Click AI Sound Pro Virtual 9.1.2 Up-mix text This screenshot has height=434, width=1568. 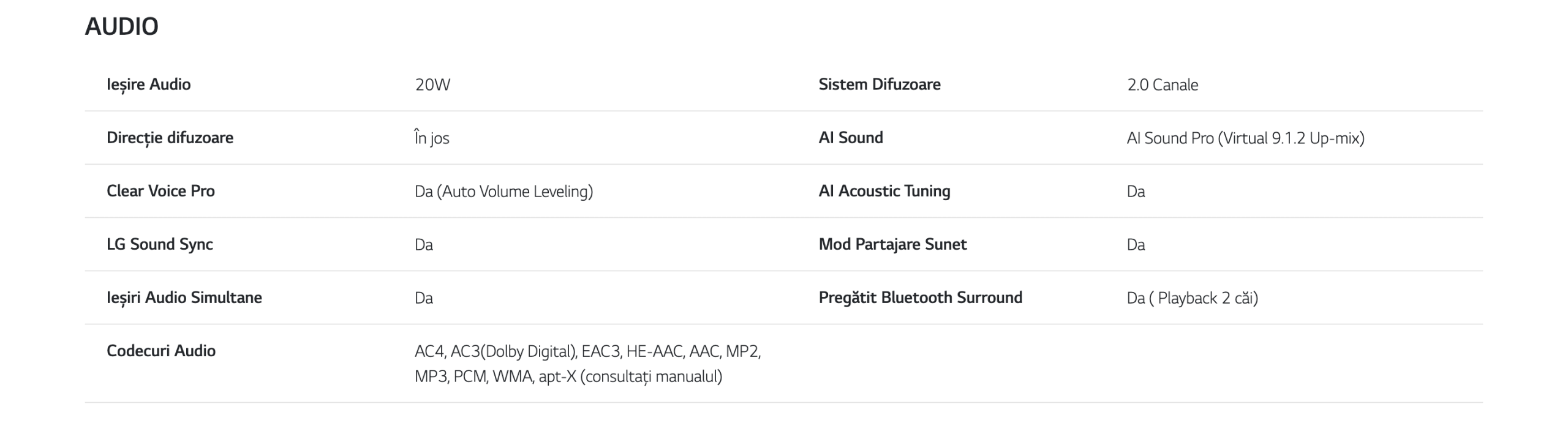coord(1246,138)
